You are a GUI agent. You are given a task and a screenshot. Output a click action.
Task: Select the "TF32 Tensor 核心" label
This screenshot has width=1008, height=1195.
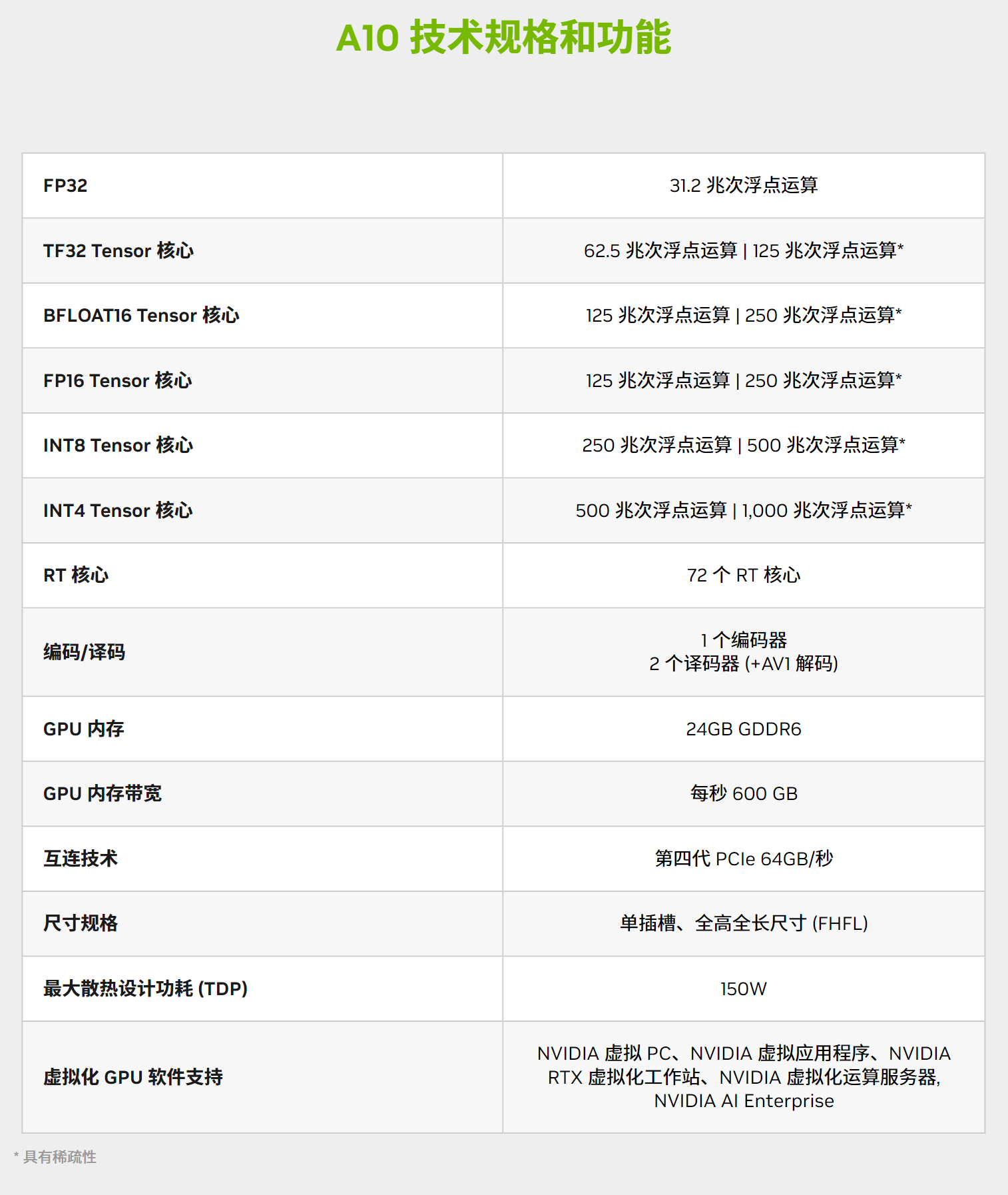click(x=119, y=250)
